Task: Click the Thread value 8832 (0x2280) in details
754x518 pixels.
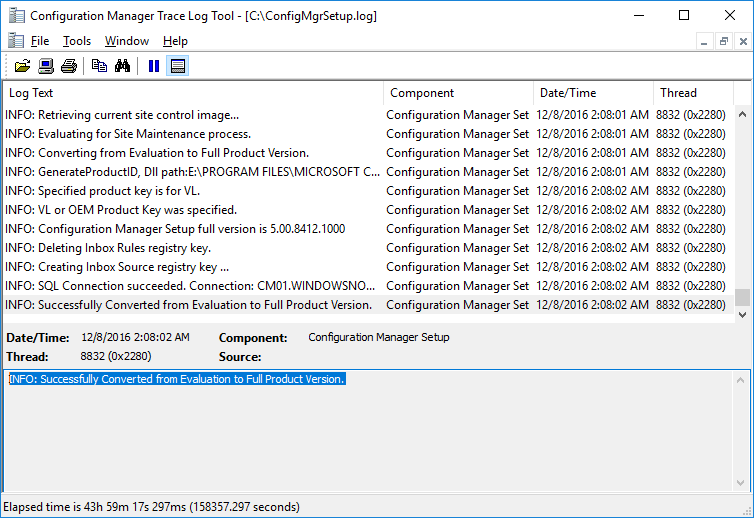Action: (116, 356)
